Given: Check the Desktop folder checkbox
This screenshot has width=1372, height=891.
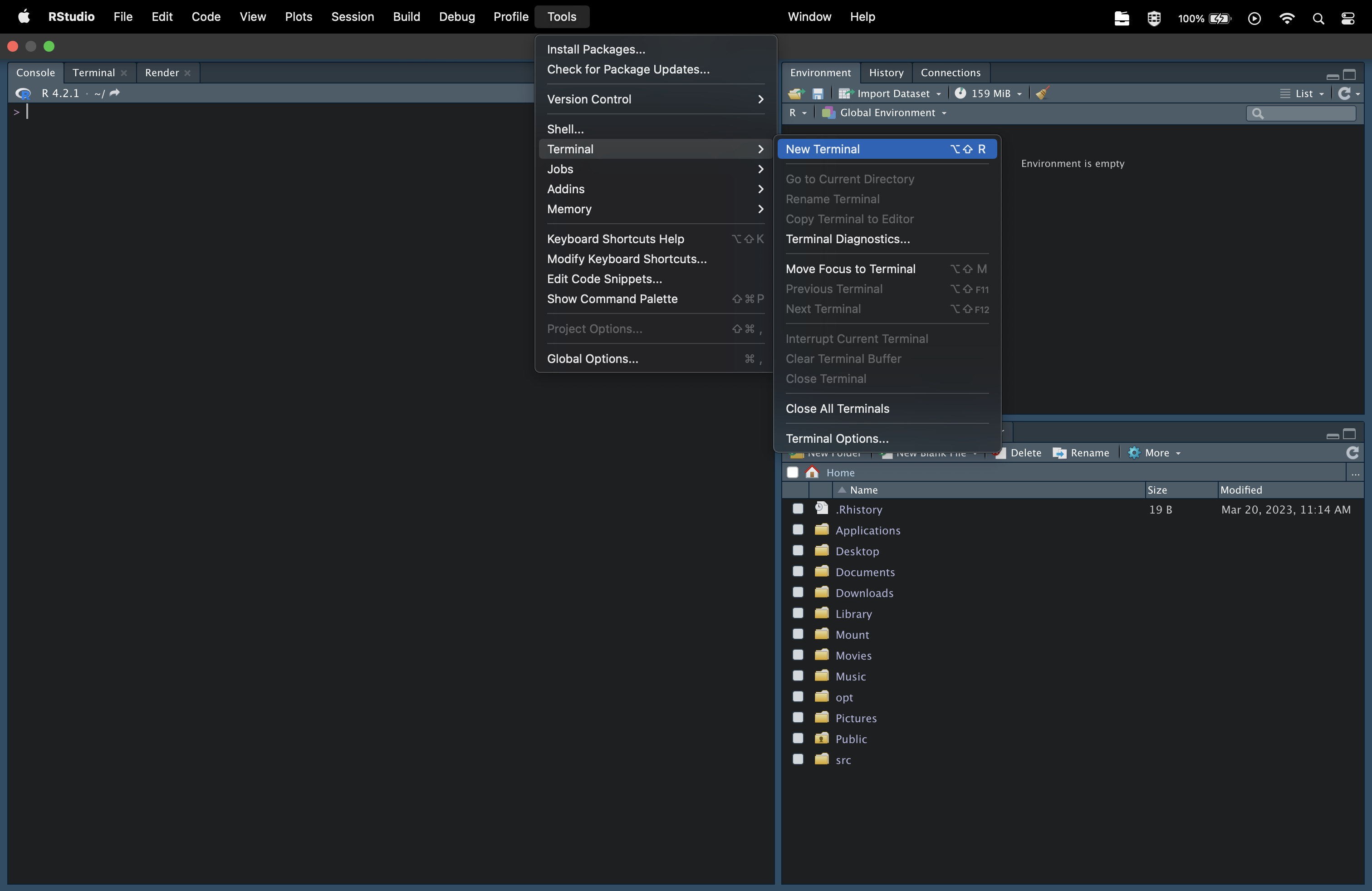Looking at the screenshot, I should tap(798, 550).
